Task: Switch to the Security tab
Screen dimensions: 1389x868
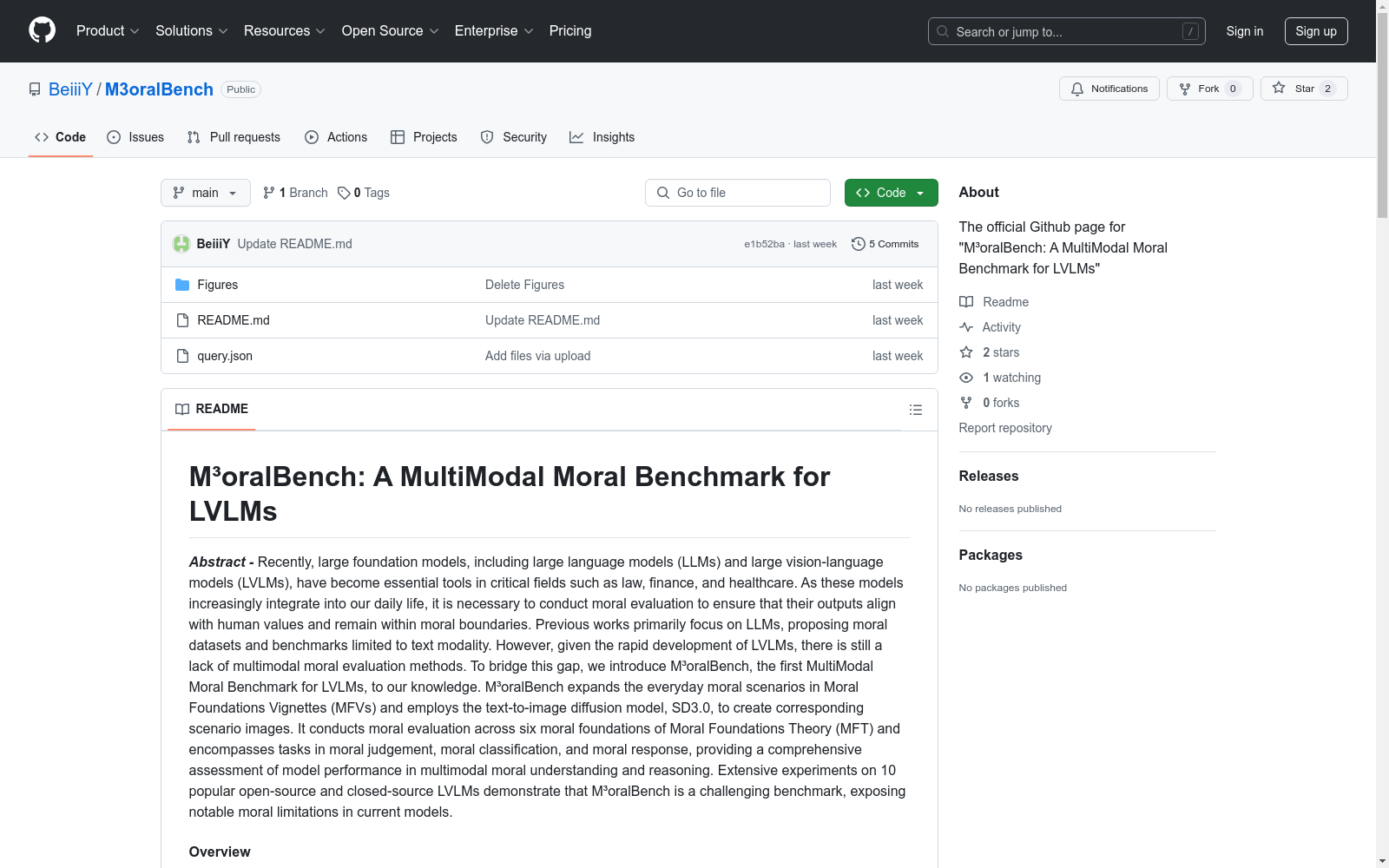Action: tap(514, 137)
